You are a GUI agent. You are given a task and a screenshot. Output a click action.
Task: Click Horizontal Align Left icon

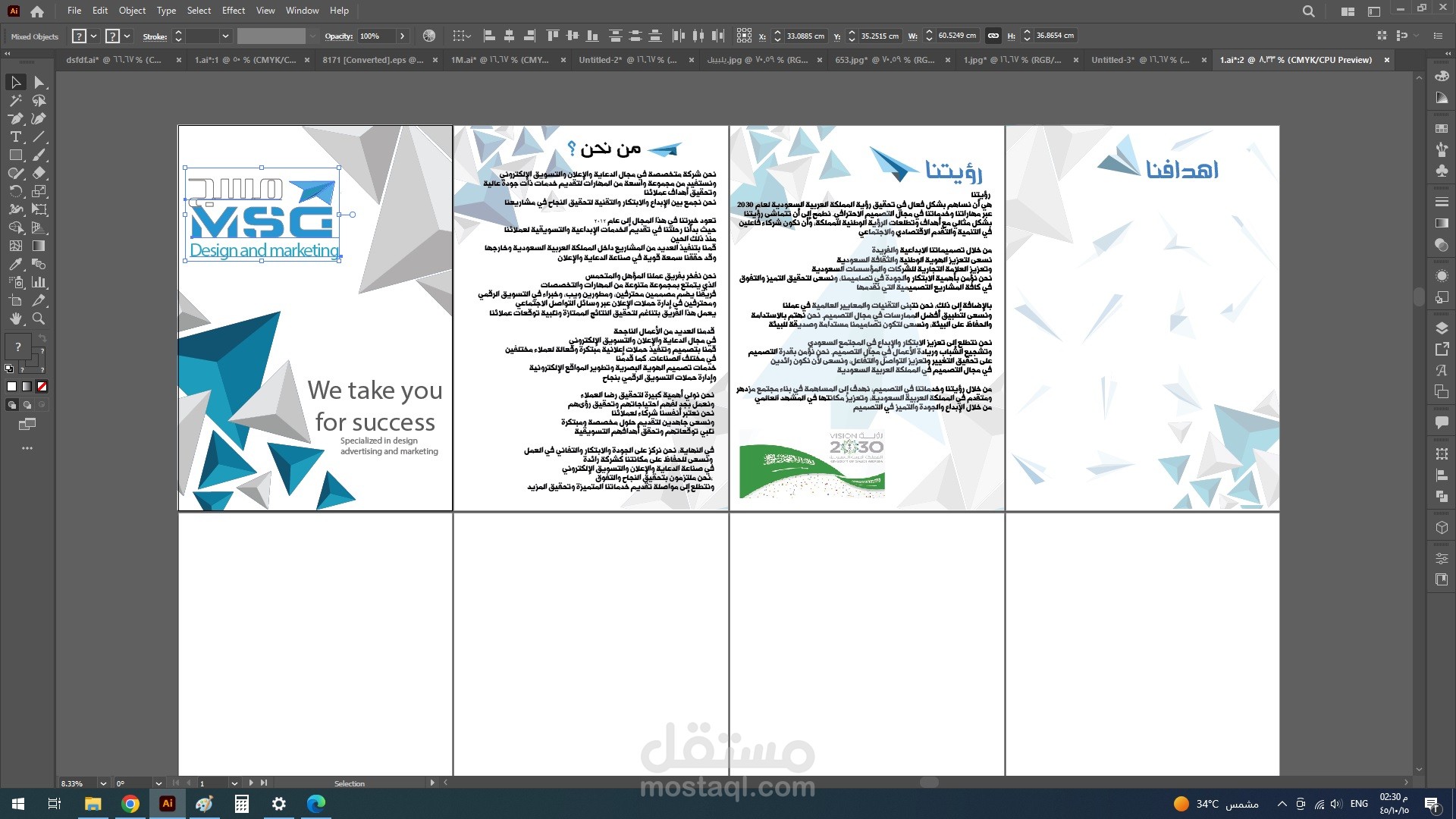tap(489, 36)
